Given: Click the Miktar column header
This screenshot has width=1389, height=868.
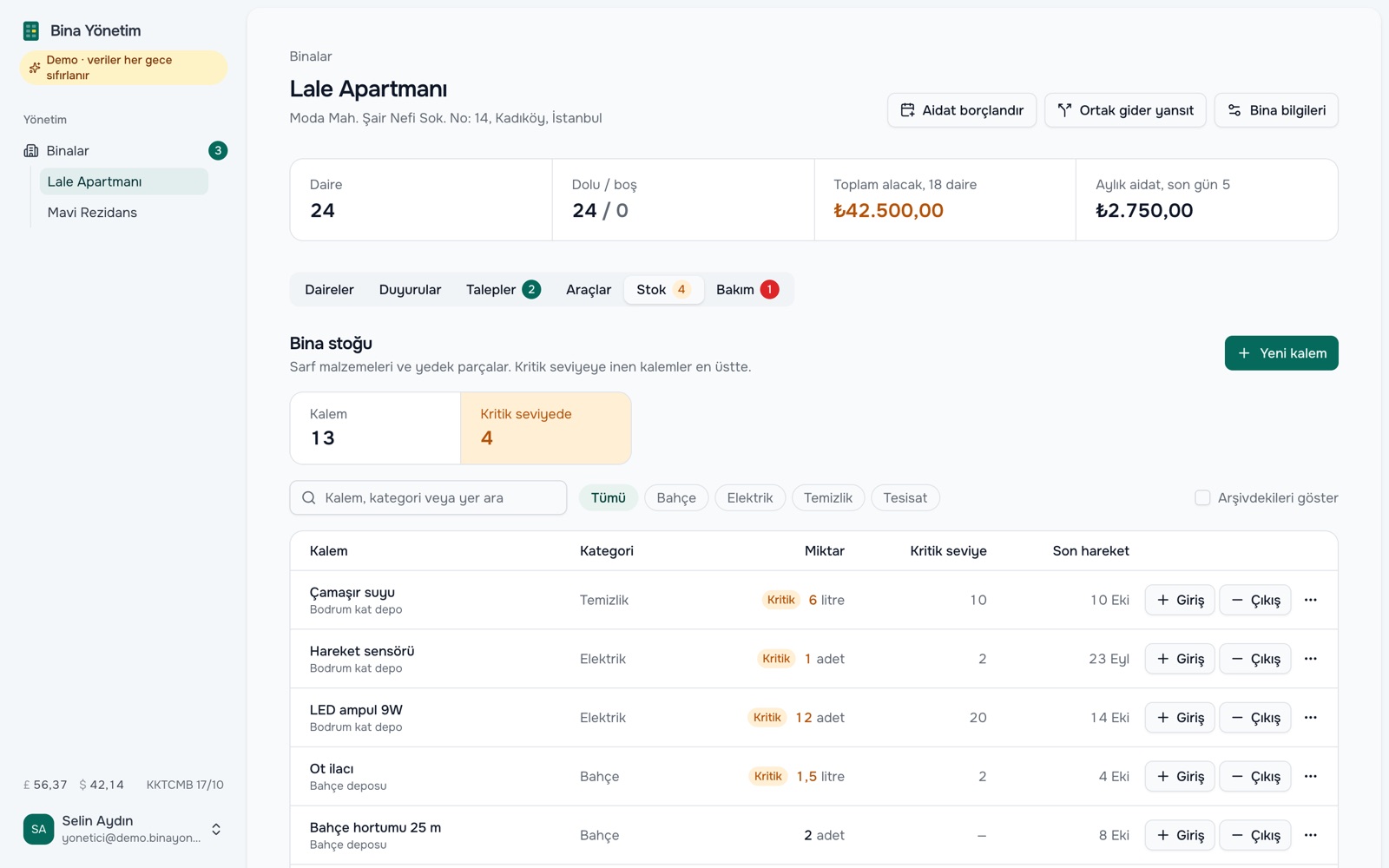Looking at the screenshot, I should (x=824, y=551).
